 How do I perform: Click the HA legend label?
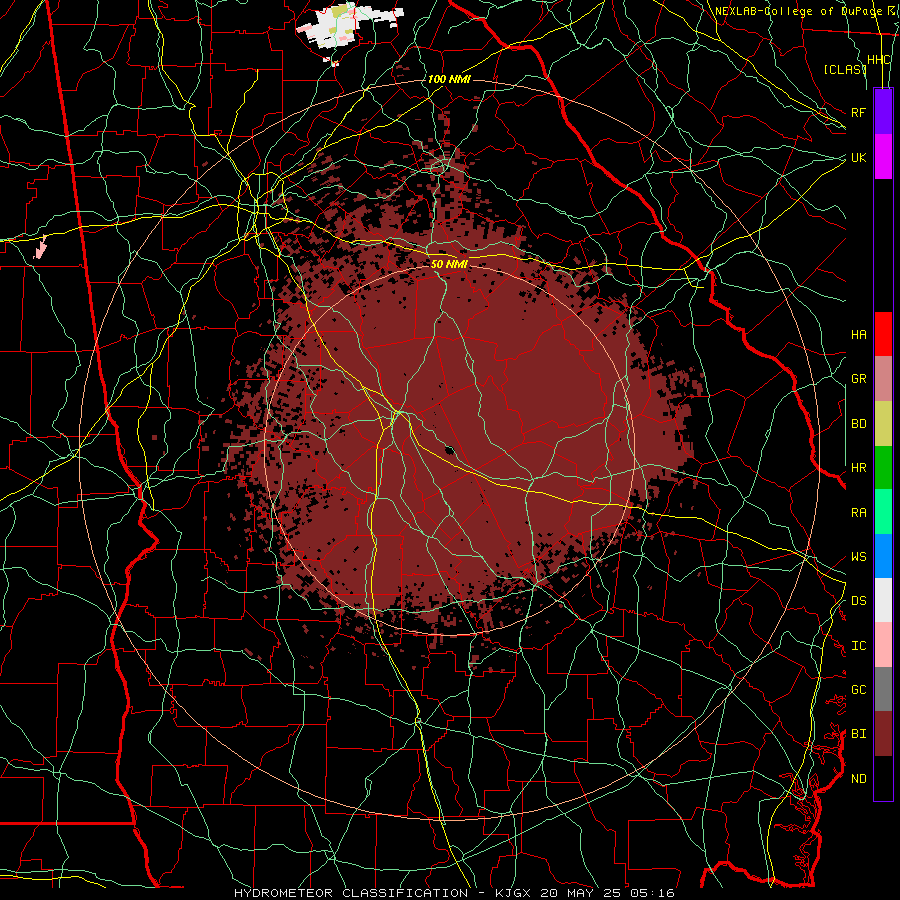(858, 334)
